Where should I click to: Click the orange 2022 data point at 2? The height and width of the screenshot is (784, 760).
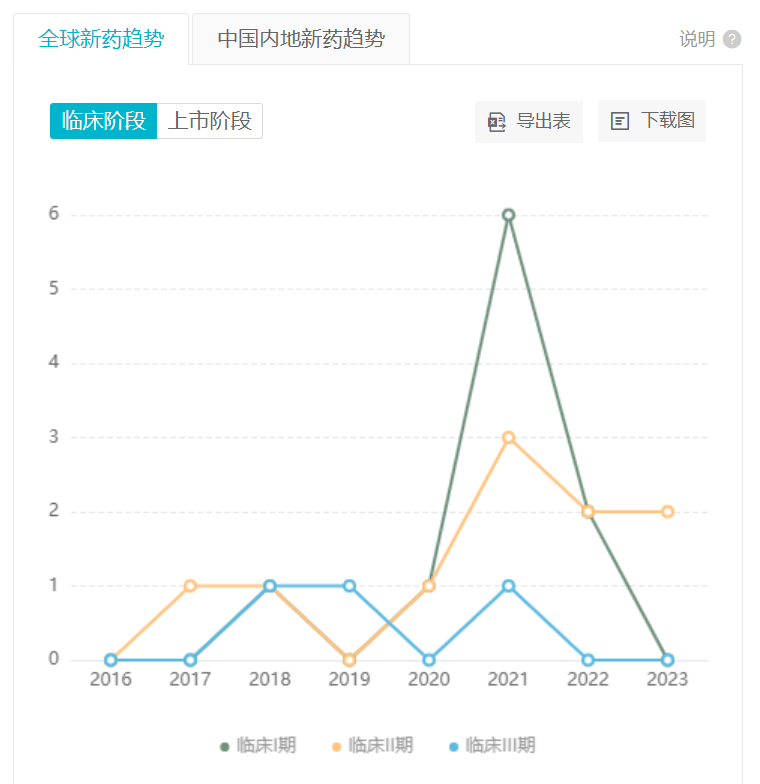tap(588, 512)
